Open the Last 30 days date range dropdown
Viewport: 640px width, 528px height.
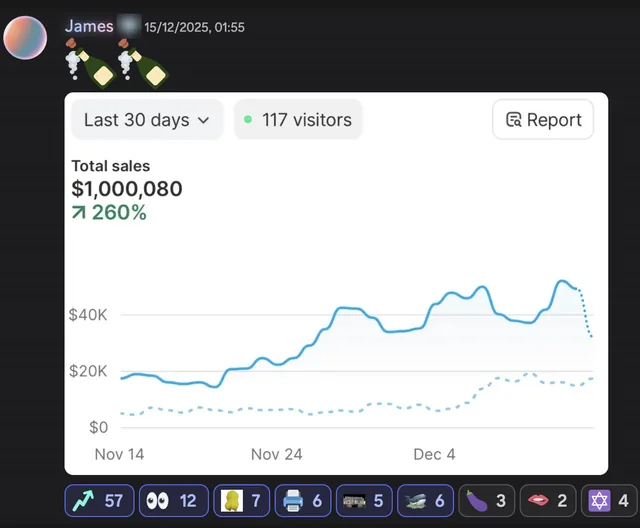147,120
